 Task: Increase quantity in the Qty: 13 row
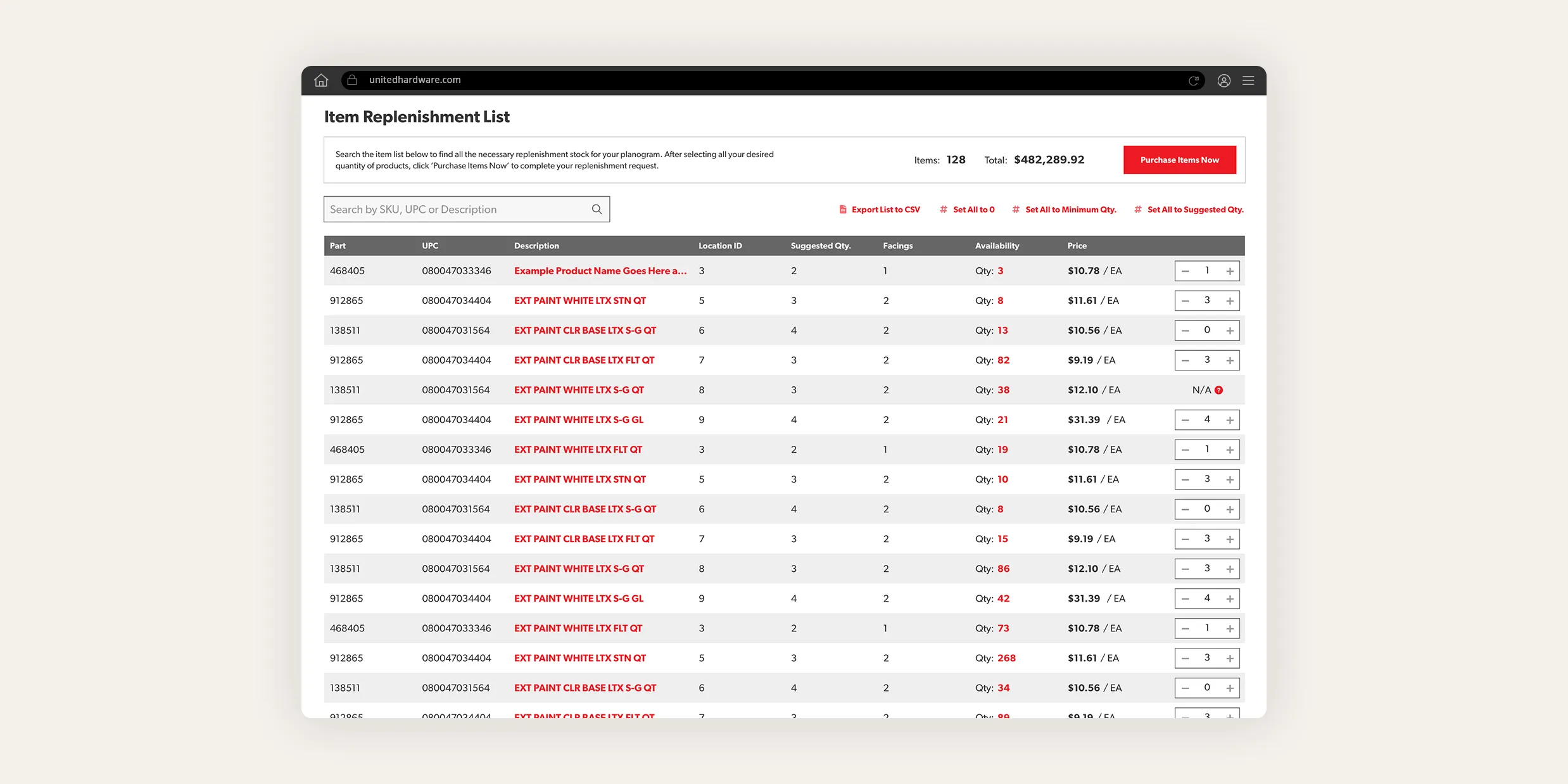tap(1230, 331)
